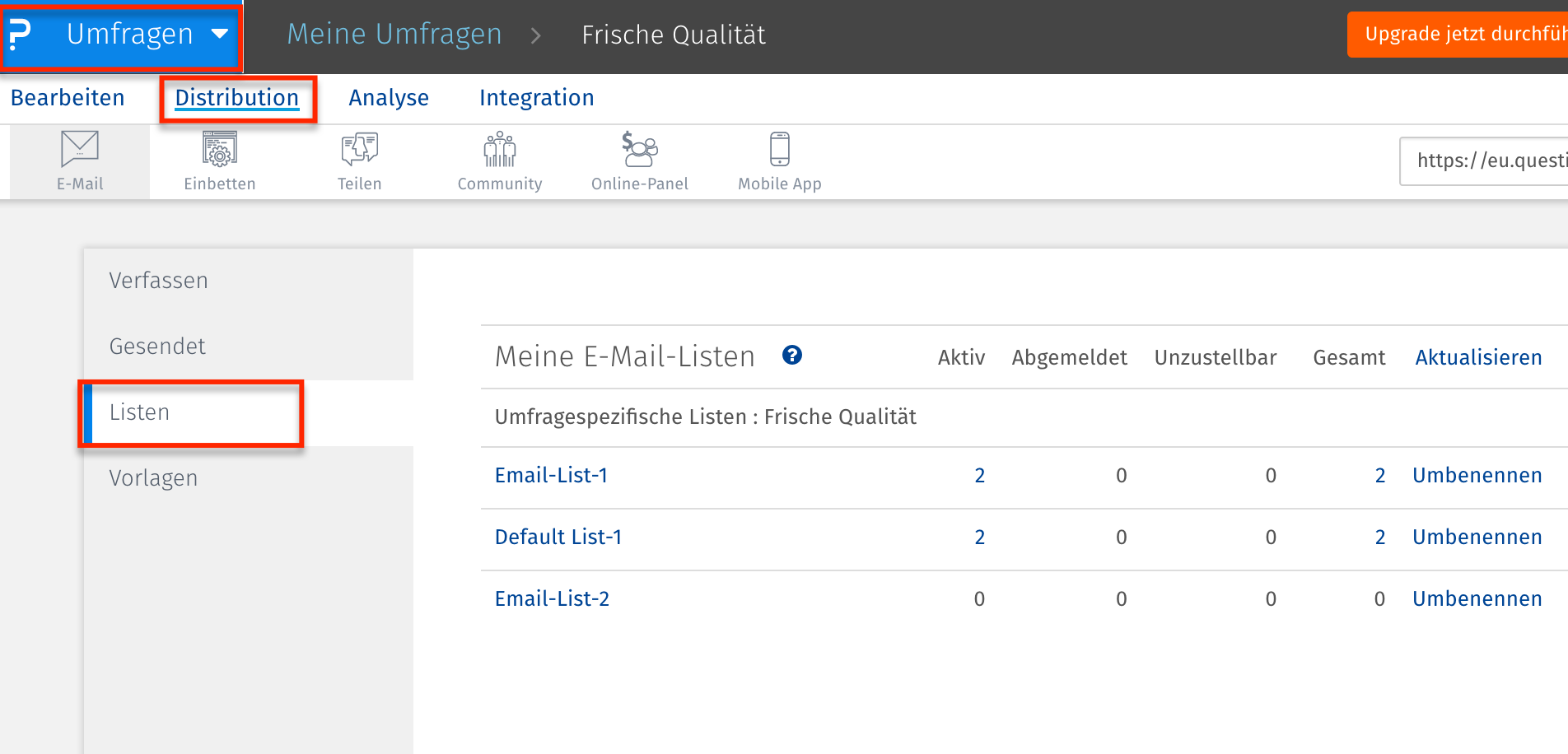Select the Mobile App icon
1568x754 pixels.
[x=780, y=149]
